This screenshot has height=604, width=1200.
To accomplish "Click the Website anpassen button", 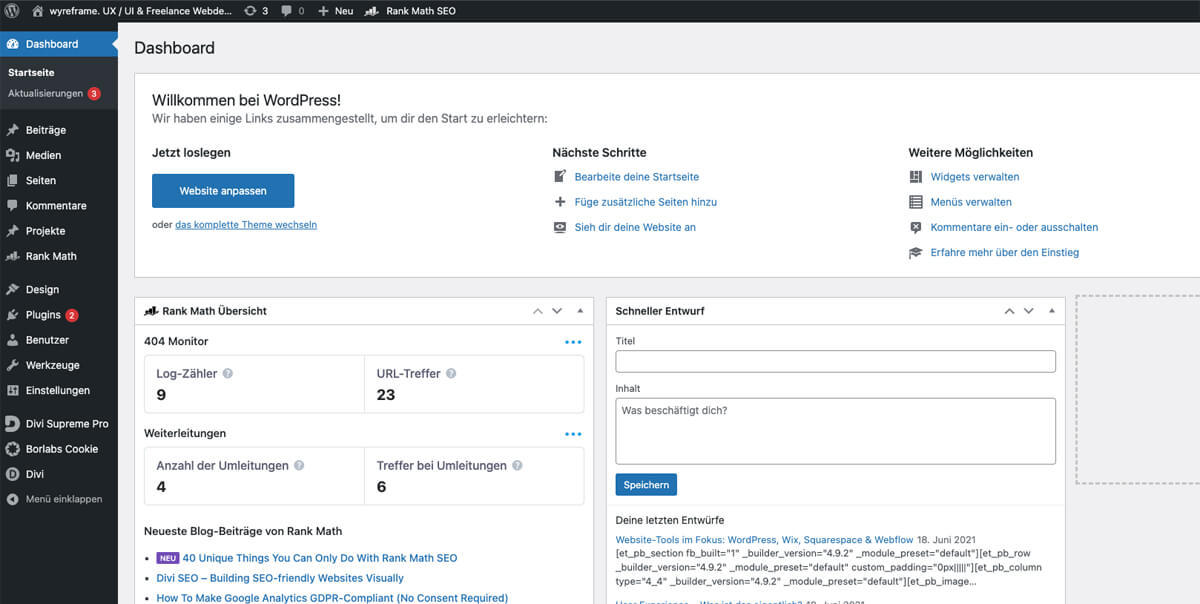I will 223,191.
